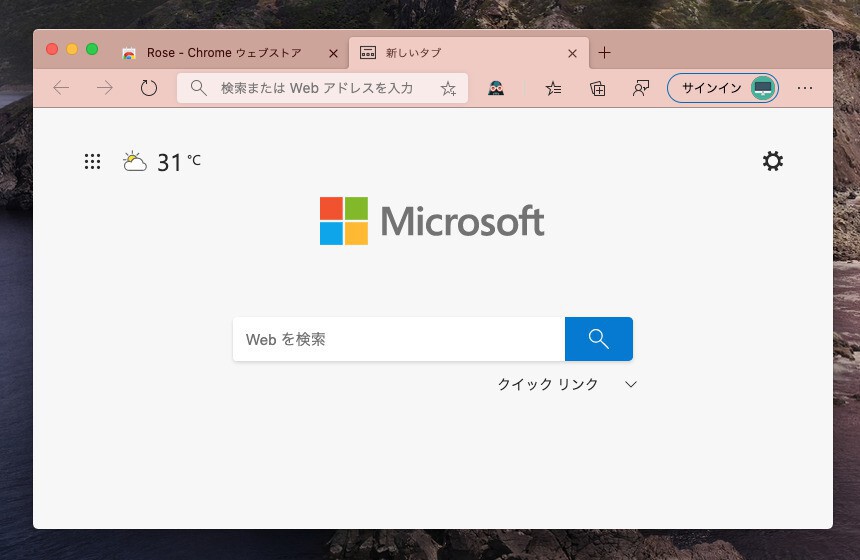Open the Collections icon
This screenshot has height=560, width=860.
(x=597, y=88)
